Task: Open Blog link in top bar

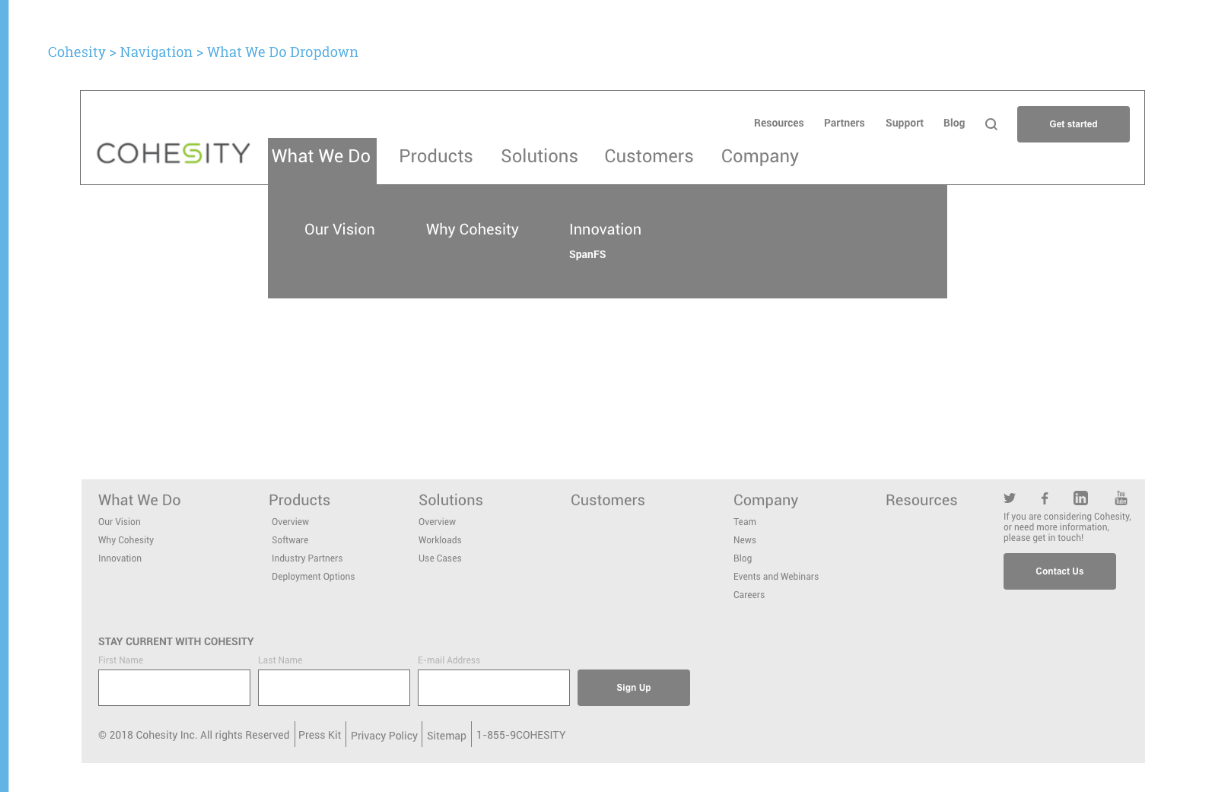Action: click(954, 123)
